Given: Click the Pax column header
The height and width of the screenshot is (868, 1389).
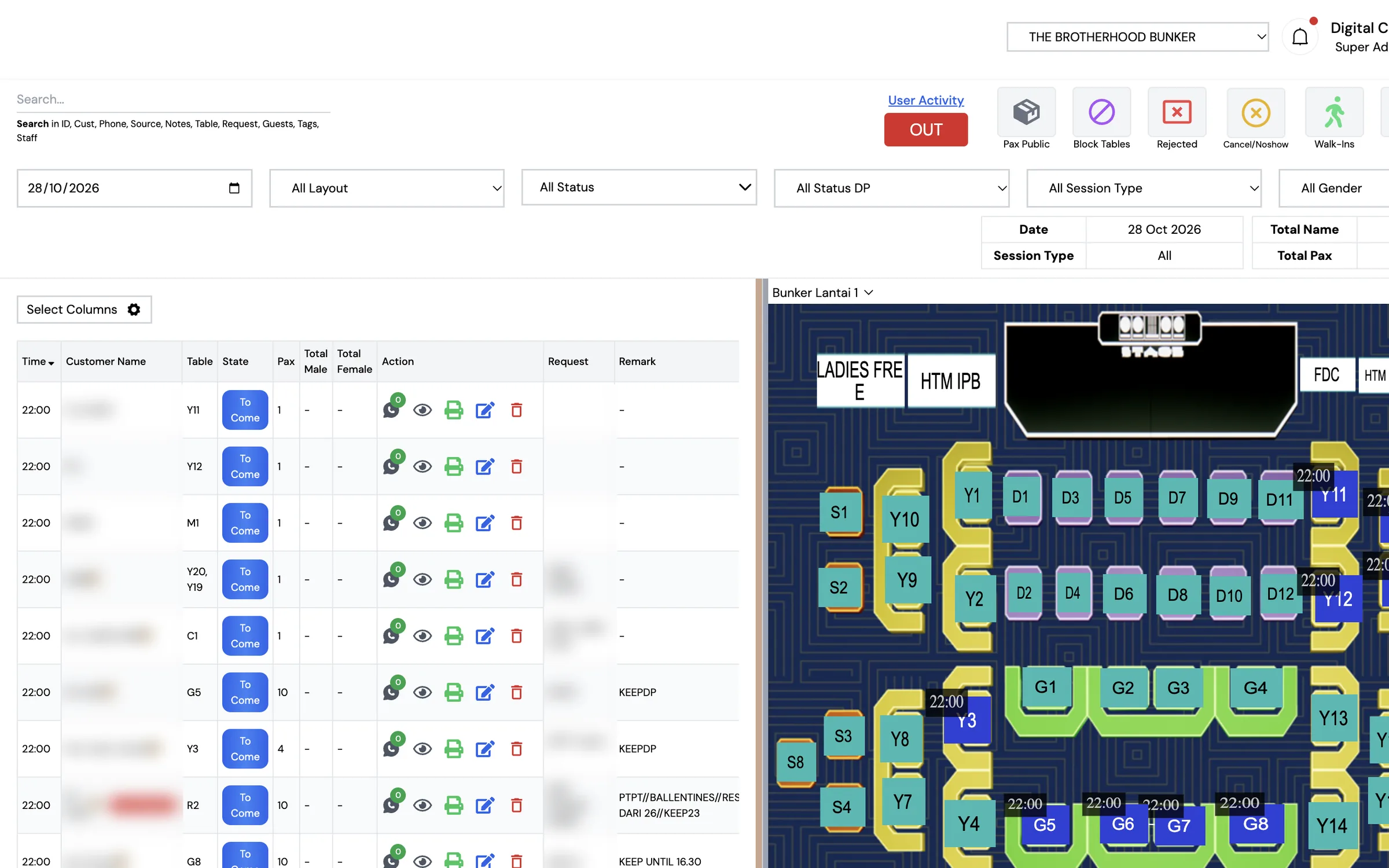Looking at the screenshot, I should click(286, 362).
